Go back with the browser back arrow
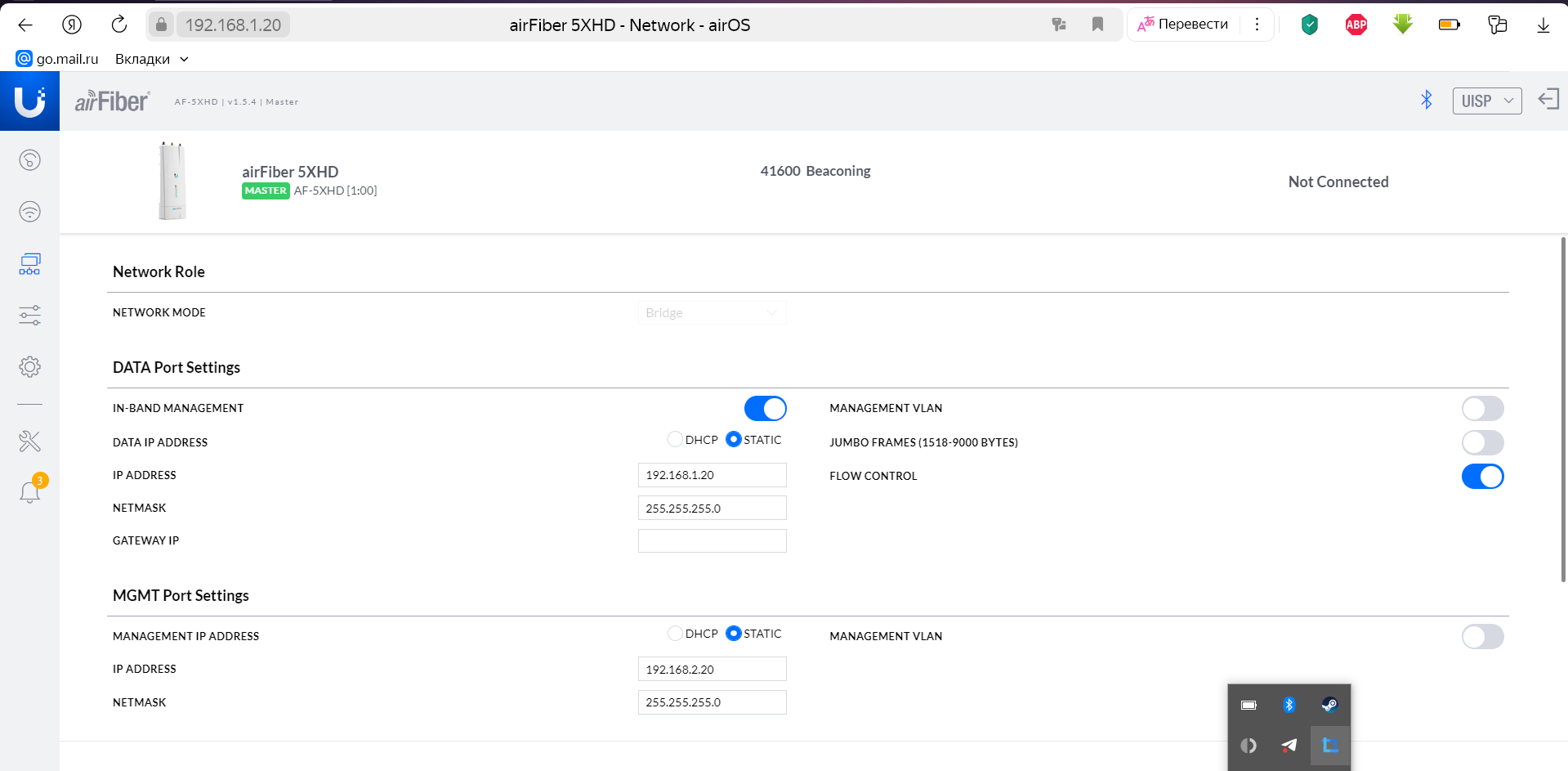This screenshot has width=1568, height=771. pos(25,25)
